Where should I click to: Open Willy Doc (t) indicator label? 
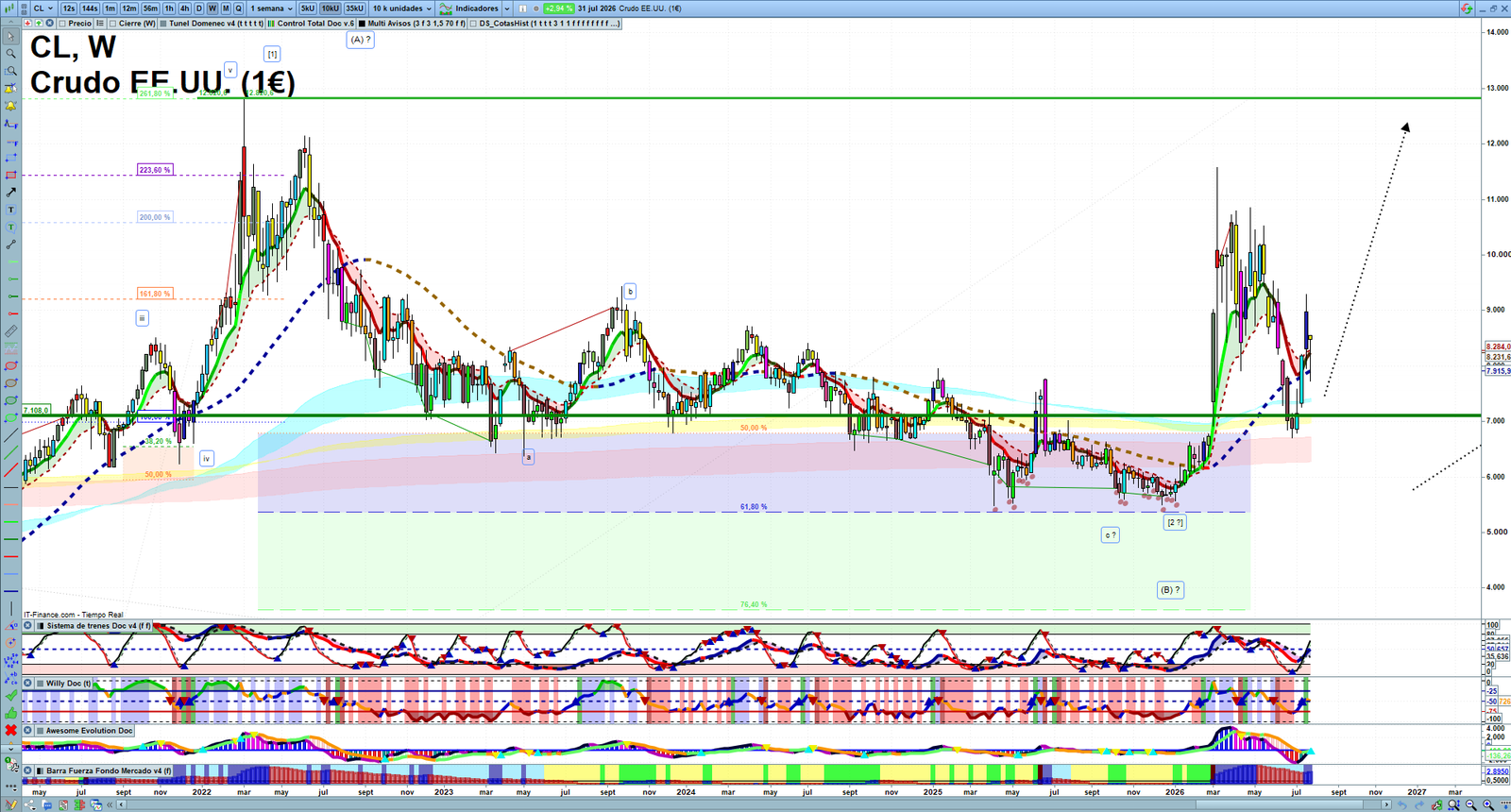pos(68,683)
